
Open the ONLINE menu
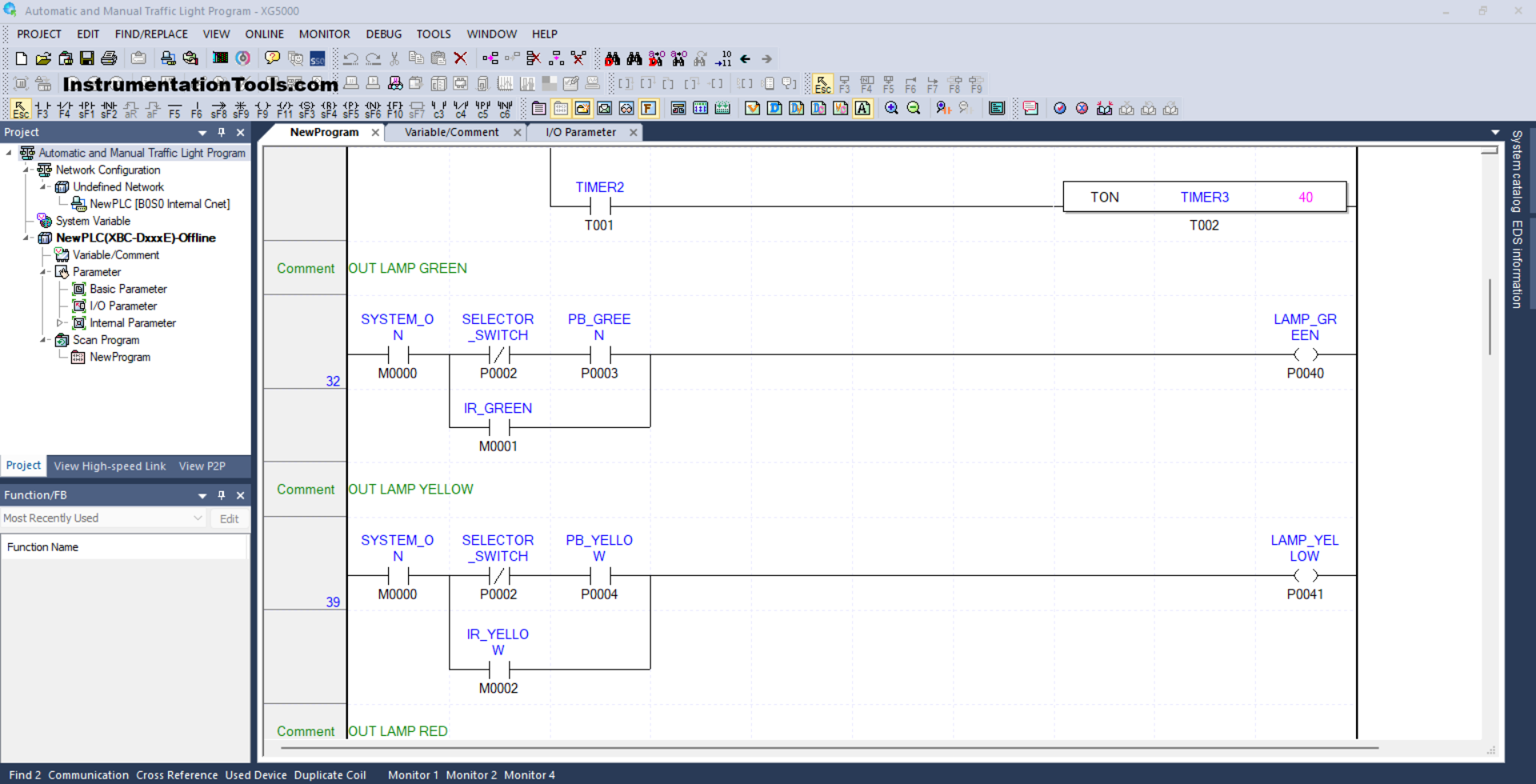(264, 34)
